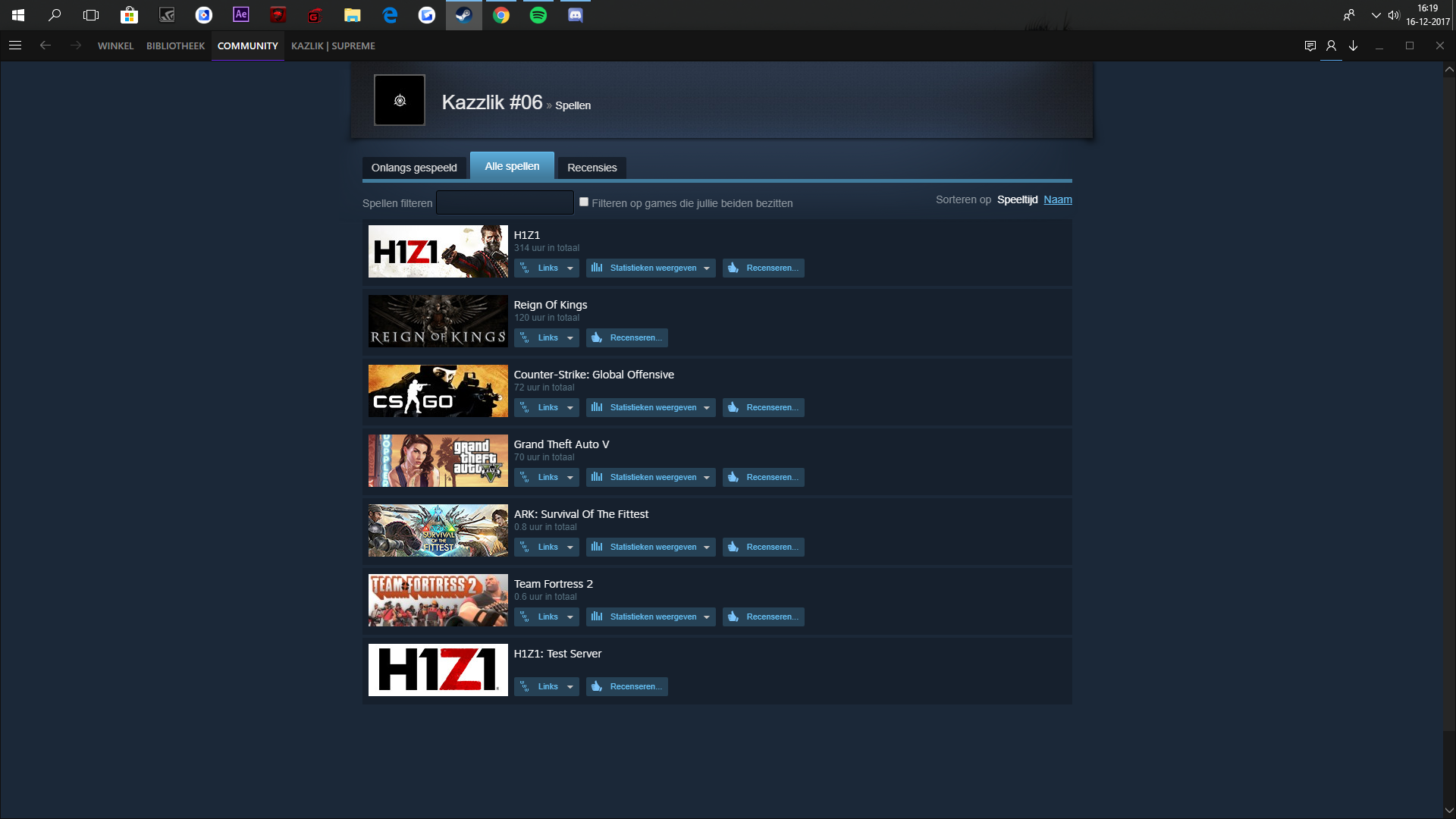
Task: Expand the Links dropdown for H1Z1
Action: [547, 268]
